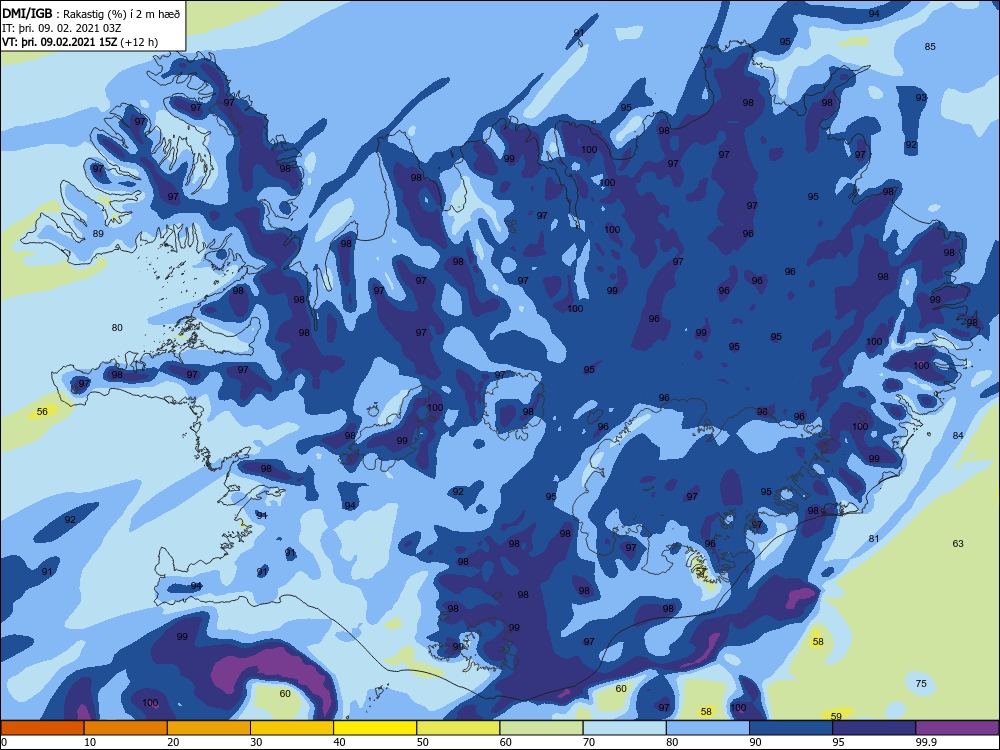Click the '59' humidity value on map
Image resolution: width=1000 pixels, height=750 pixels.
[x=837, y=716]
